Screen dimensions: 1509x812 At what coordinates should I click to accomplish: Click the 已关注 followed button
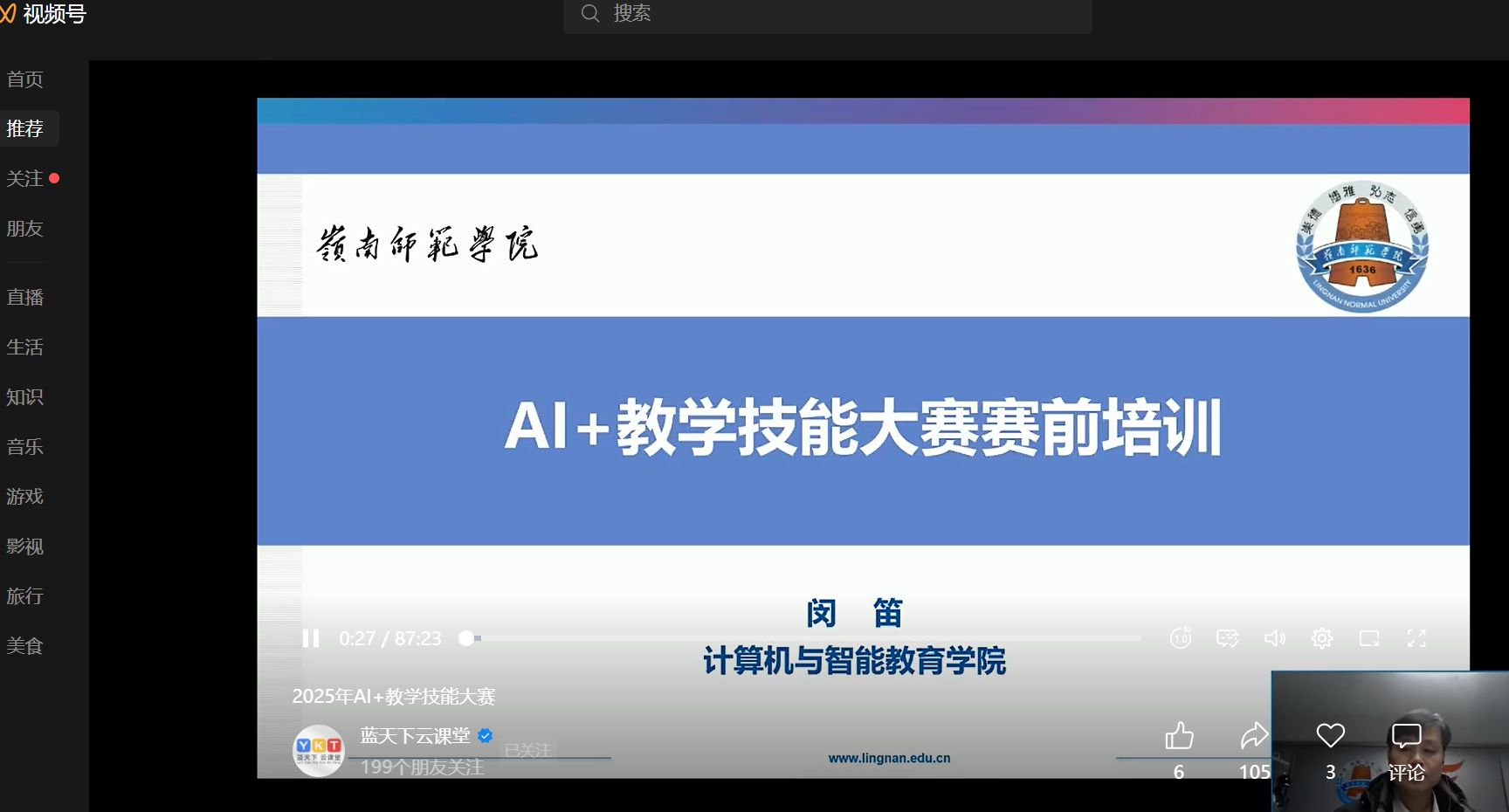[x=527, y=750]
